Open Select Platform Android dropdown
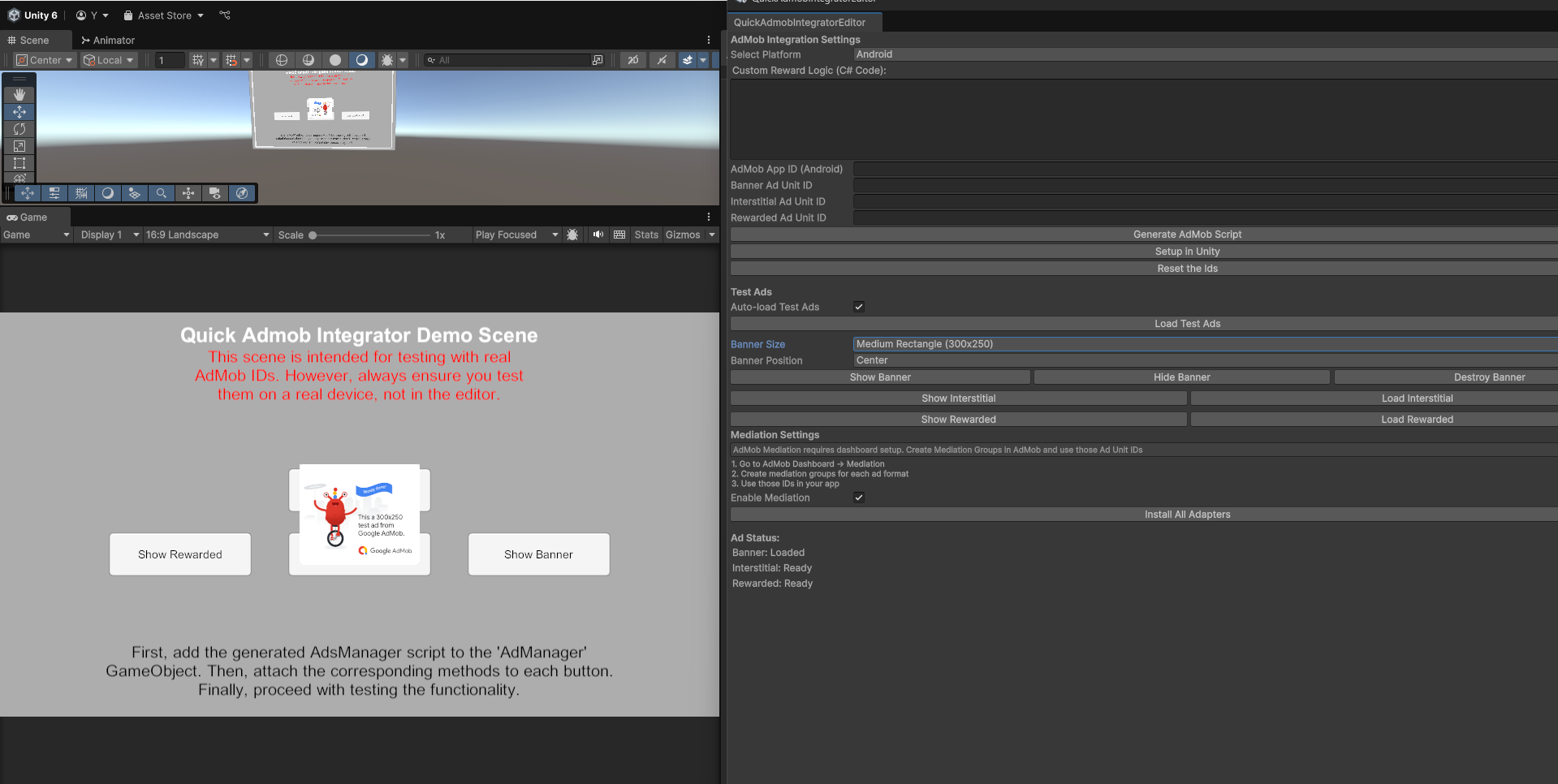The image size is (1558, 784). (x=1205, y=54)
